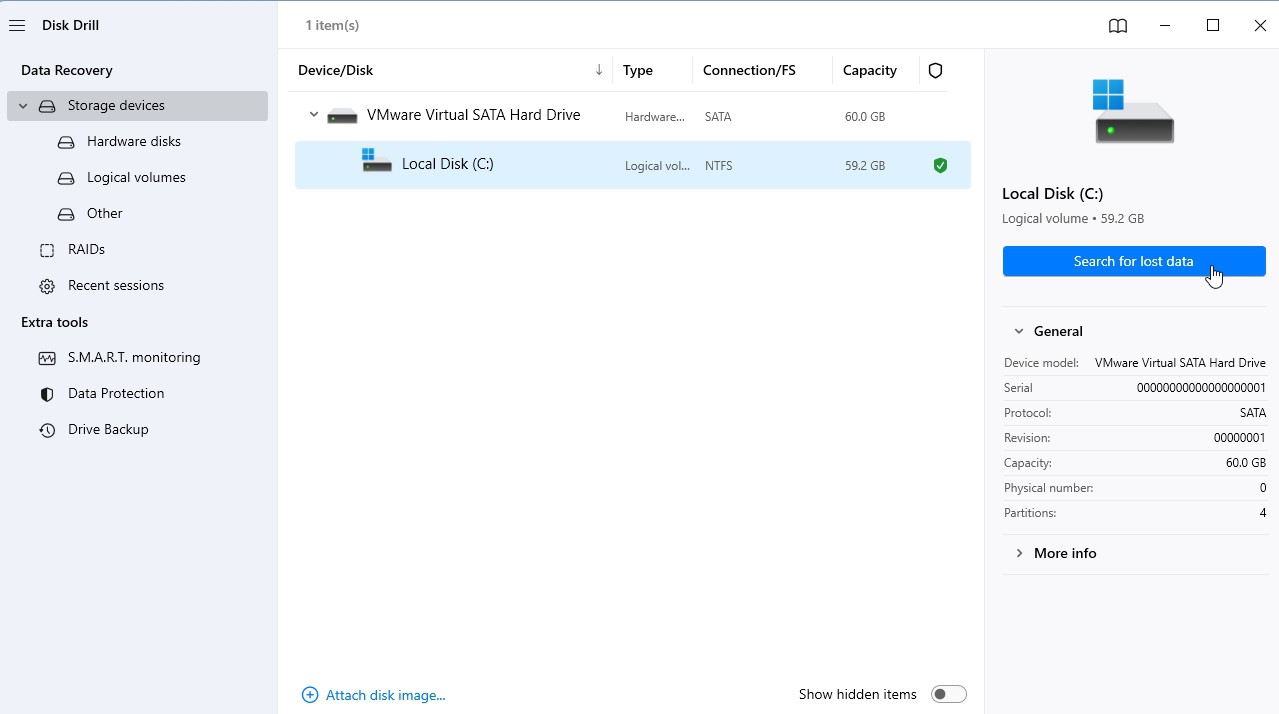Screen dimensions: 1279x714
Task: Click the Extra tools section heading
Action: click(x=55, y=322)
